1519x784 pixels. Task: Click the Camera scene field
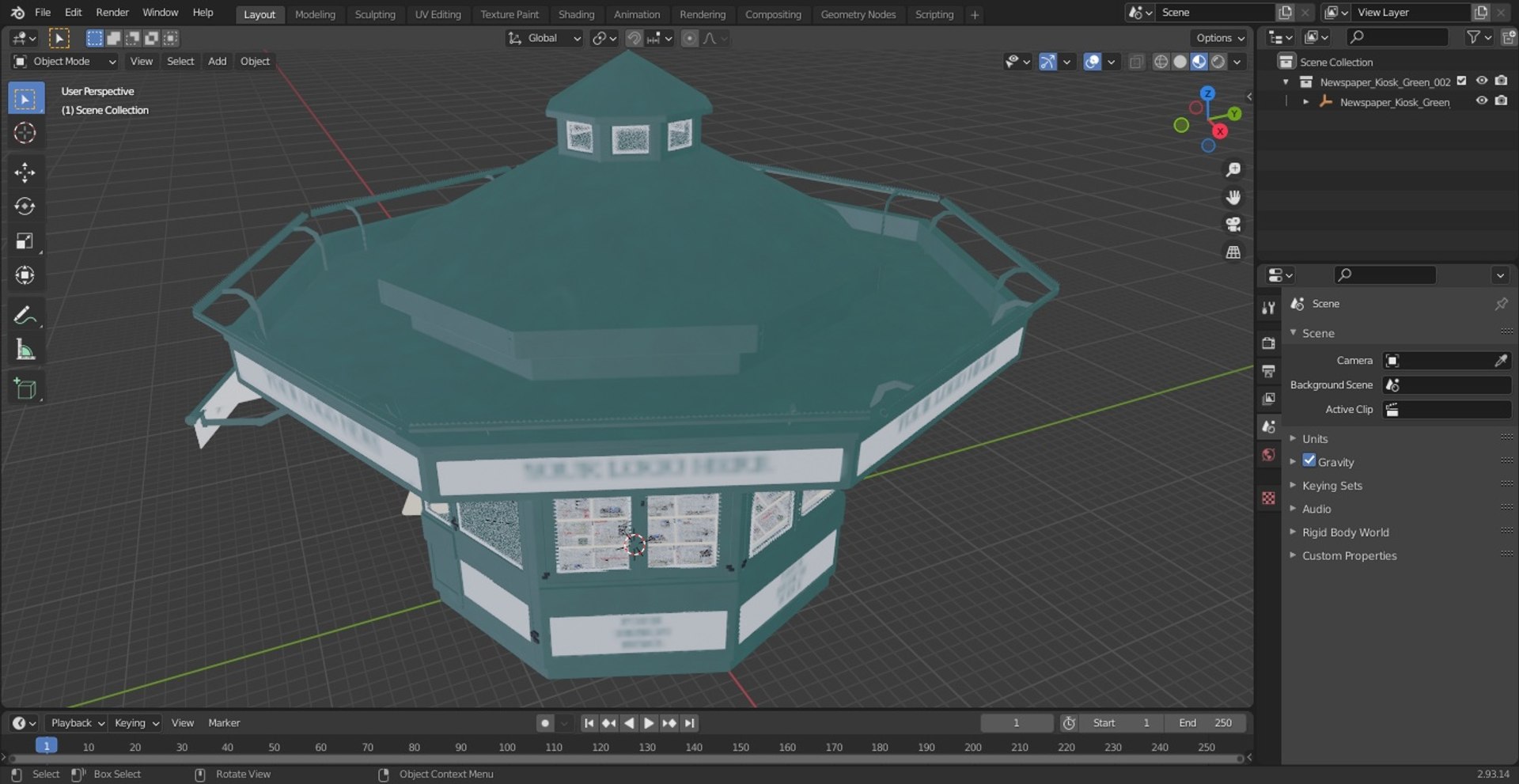pyautogui.click(x=1447, y=361)
